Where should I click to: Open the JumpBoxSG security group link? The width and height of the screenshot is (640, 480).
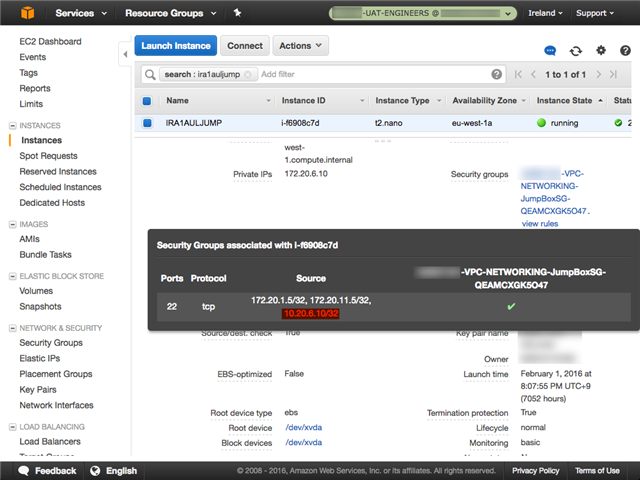[x=553, y=192]
